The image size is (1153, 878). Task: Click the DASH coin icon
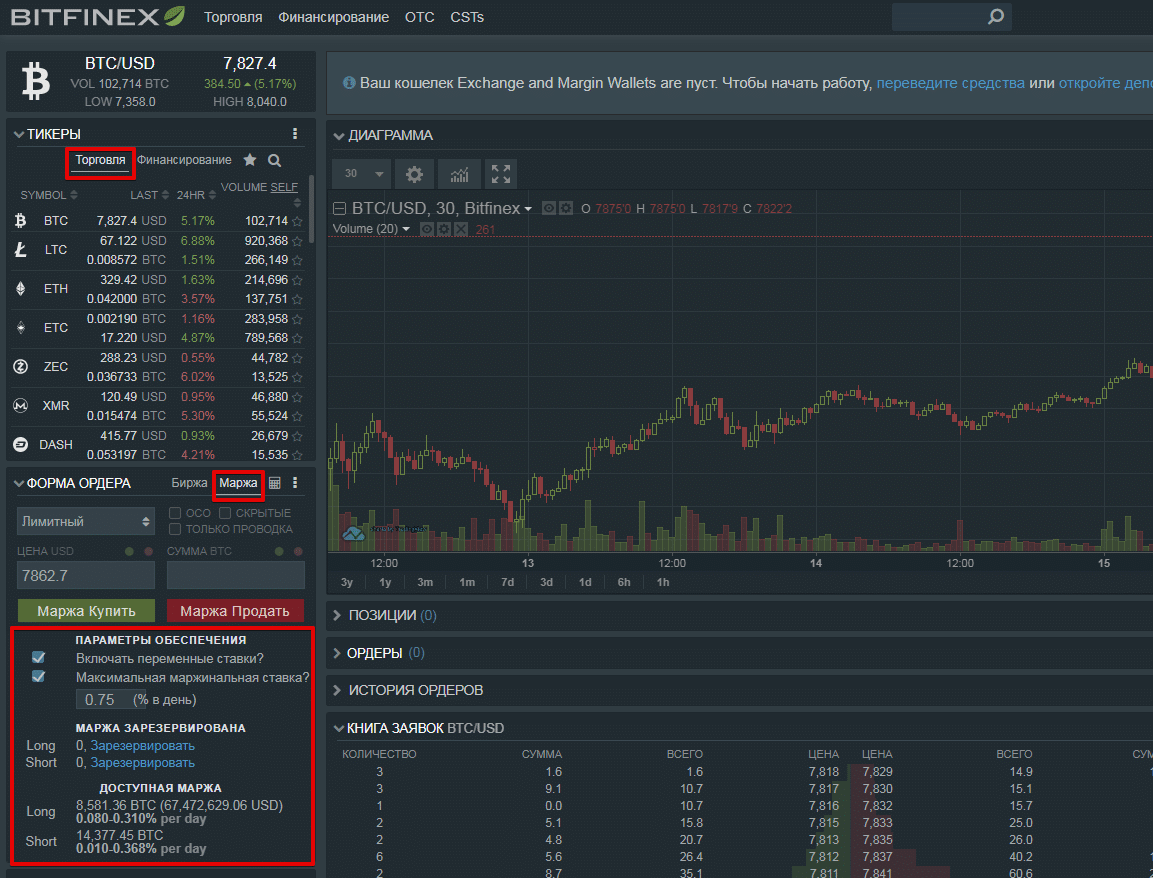click(x=21, y=444)
